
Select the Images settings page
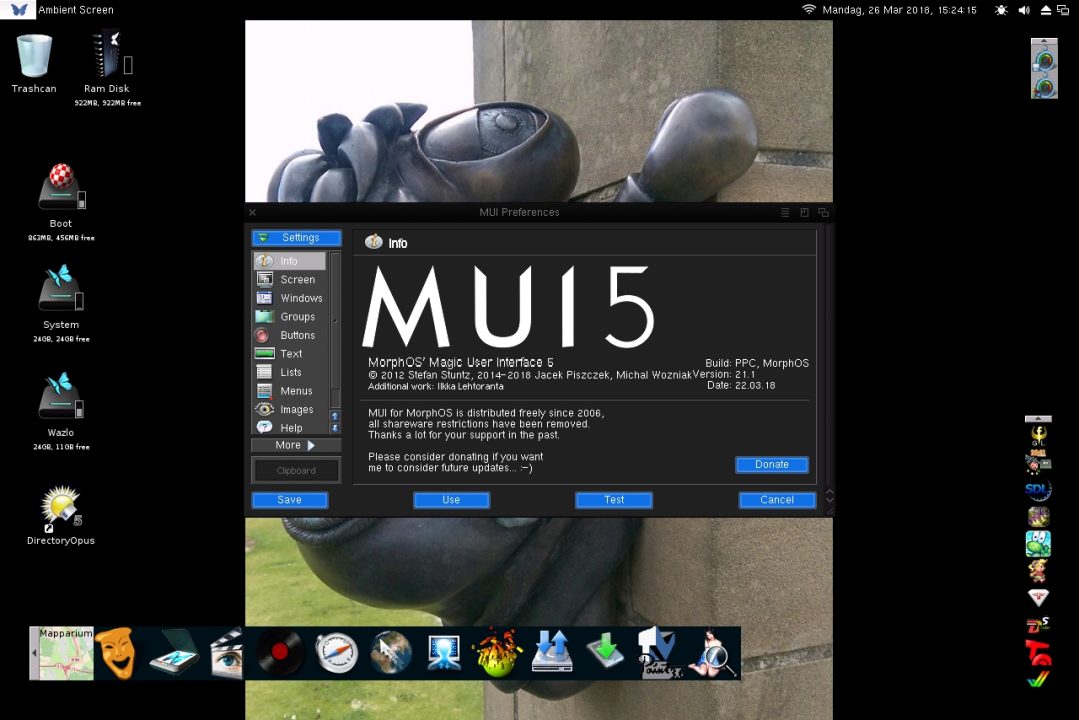pyautogui.click(x=290, y=410)
